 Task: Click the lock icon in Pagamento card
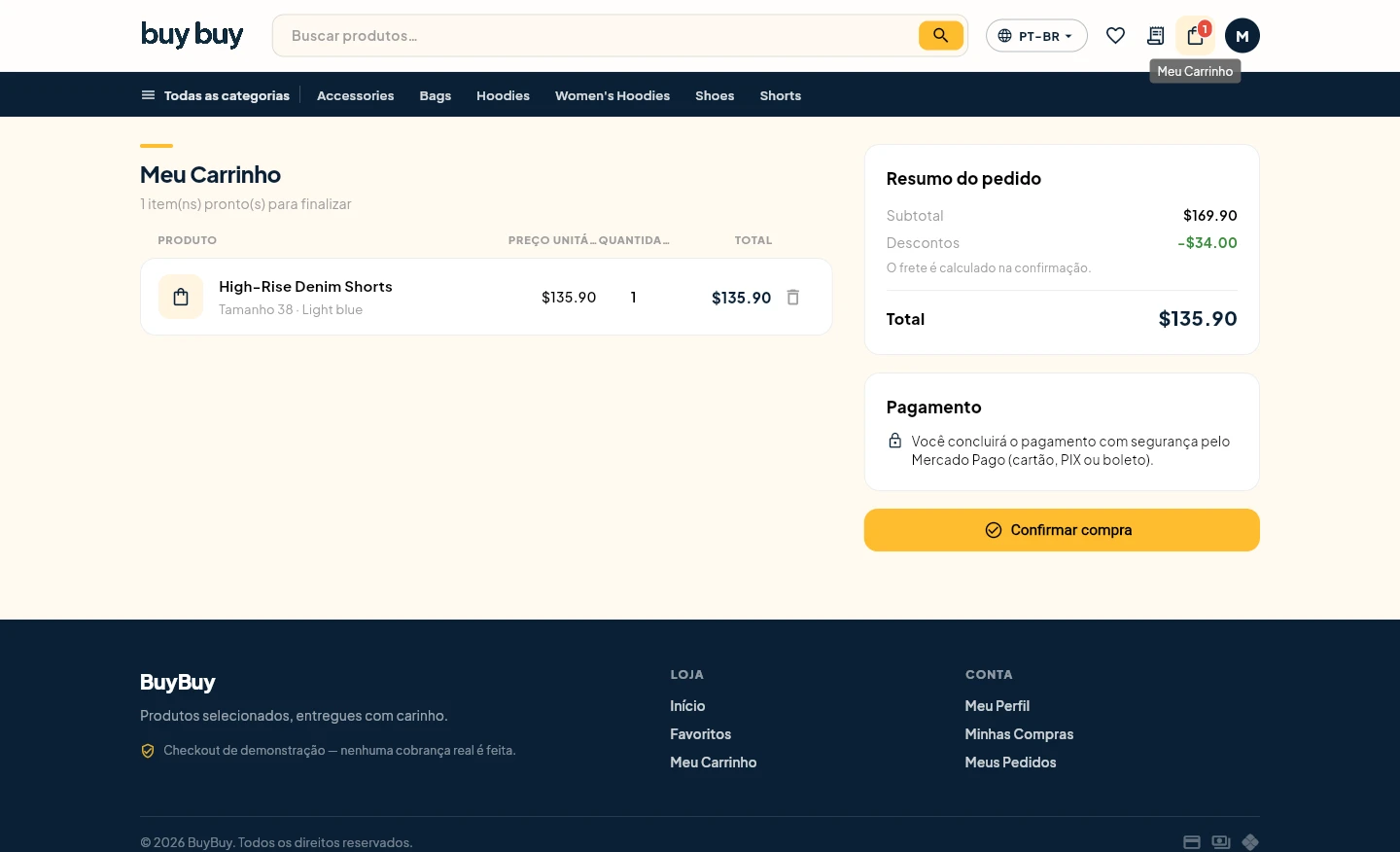[894, 441]
